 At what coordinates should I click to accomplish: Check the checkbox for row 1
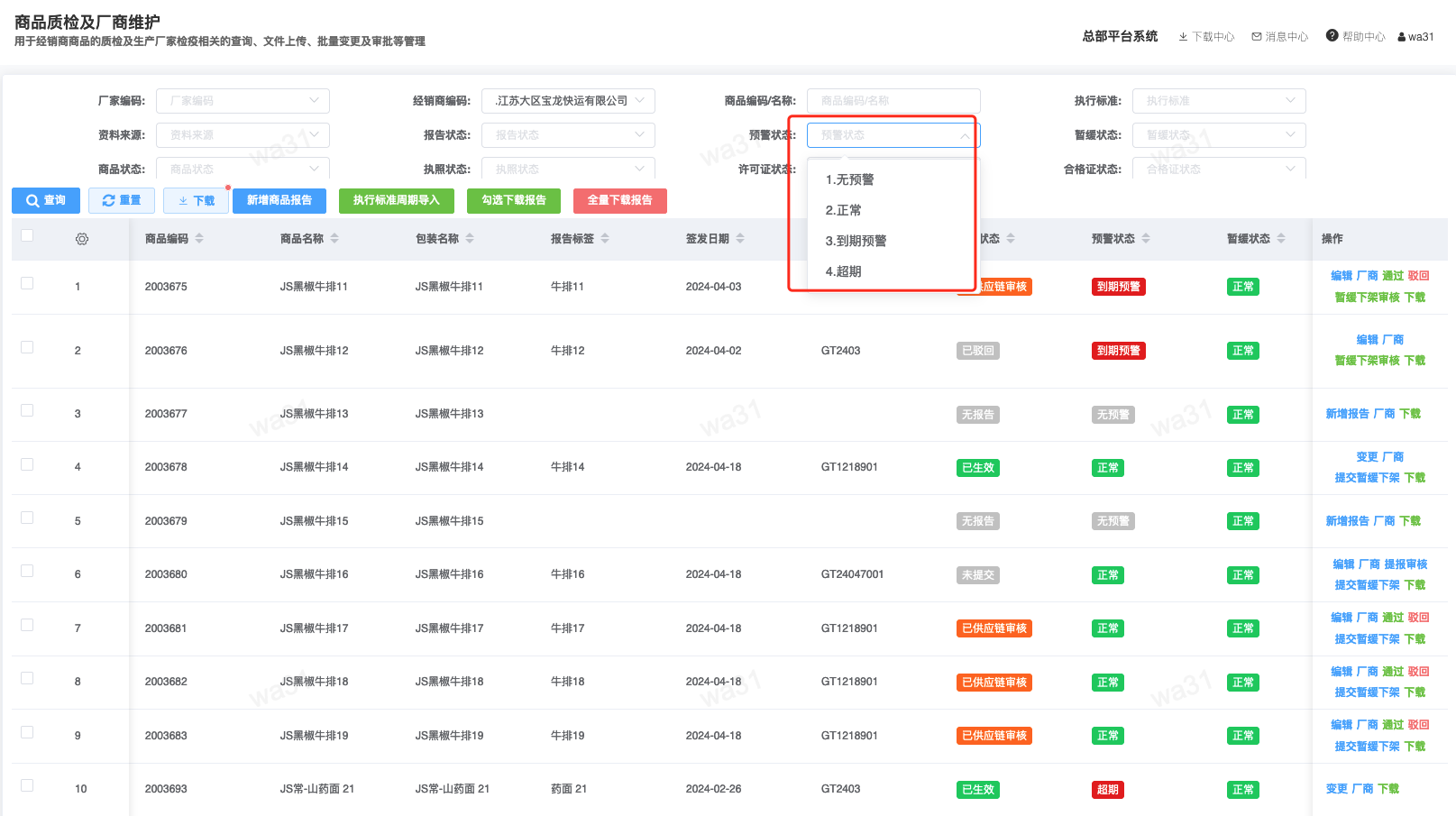[x=27, y=283]
